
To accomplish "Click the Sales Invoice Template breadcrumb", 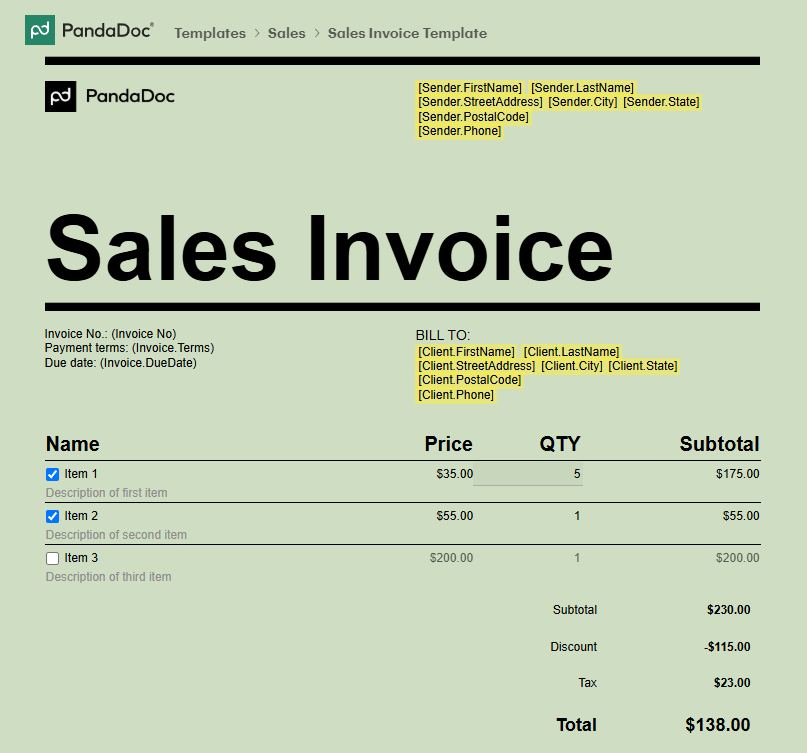I will pyautogui.click(x=407, y=33).
